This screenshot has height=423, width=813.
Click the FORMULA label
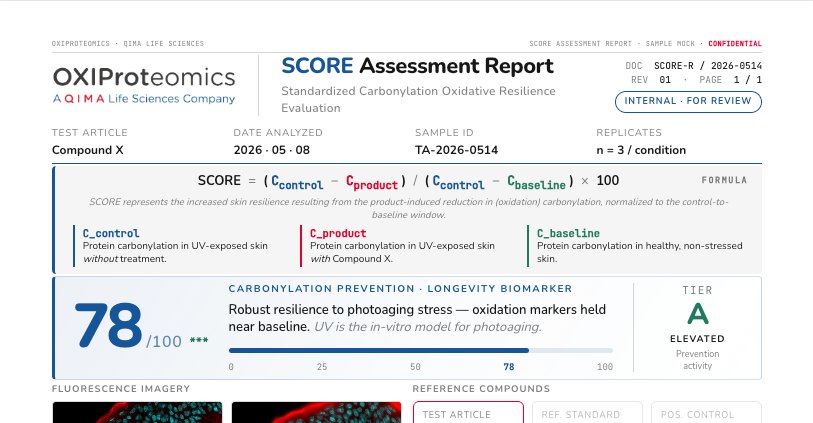[x=724, y=180]
